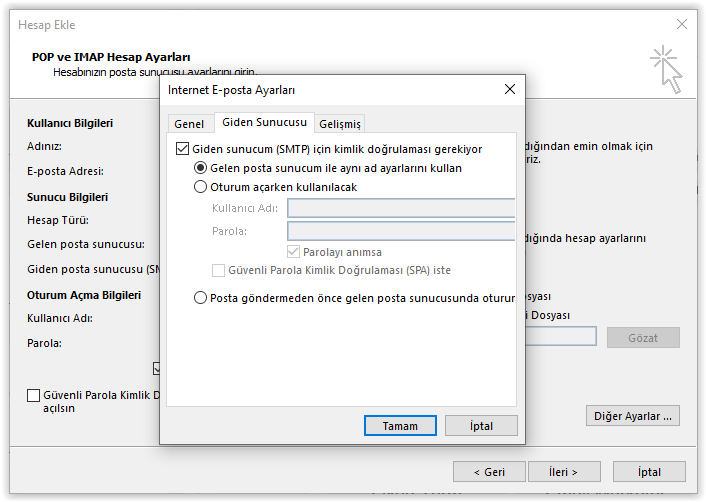Switch to the Genel tab
The image size is (706, 502).
coord(189,124)
